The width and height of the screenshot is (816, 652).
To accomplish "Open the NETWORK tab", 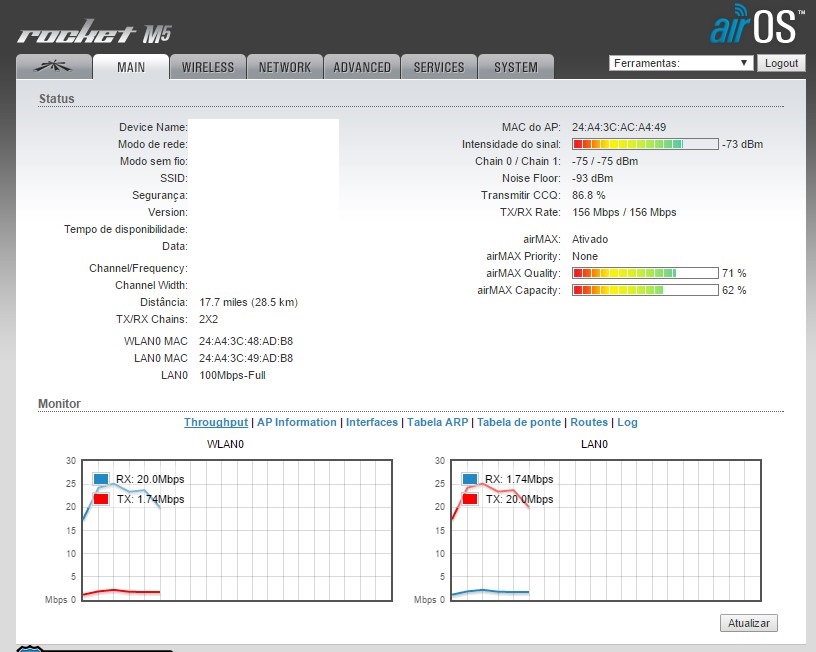I will [x=285, y=67].
